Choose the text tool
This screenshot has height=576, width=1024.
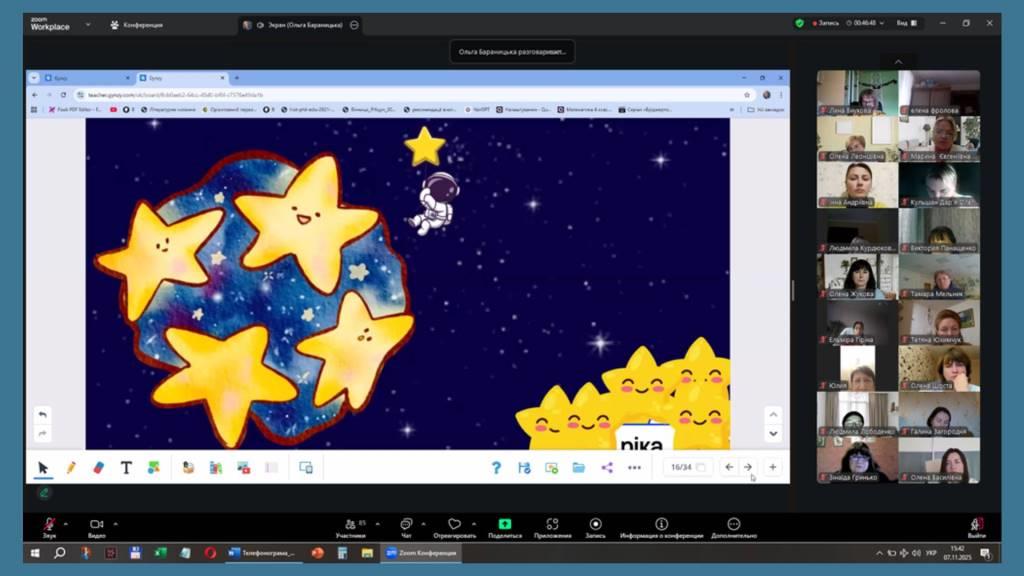126,467
